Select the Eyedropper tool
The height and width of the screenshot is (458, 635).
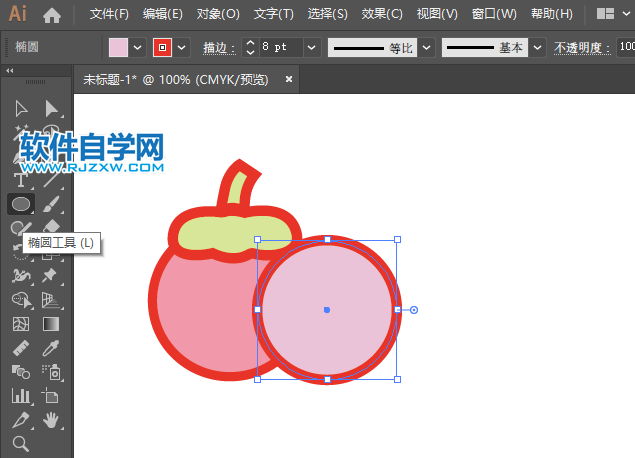point(51,348)
